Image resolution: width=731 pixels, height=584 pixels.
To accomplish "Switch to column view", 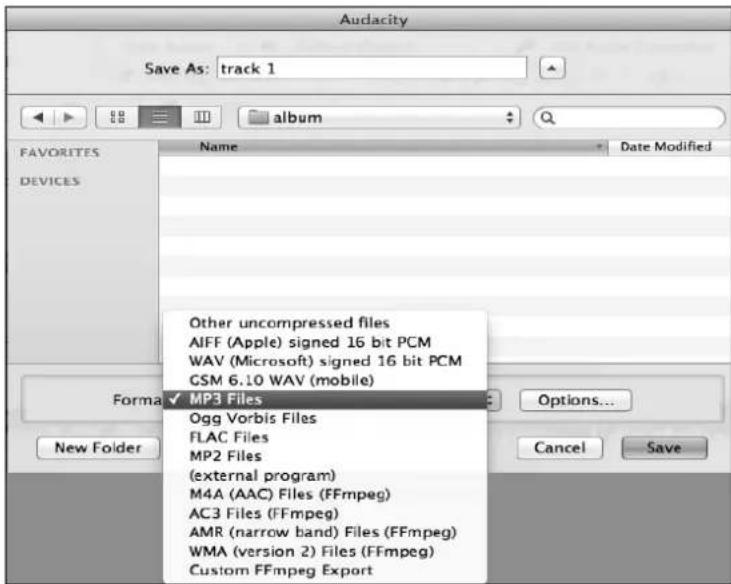I will pyautogui.click(x=201, y=117).
